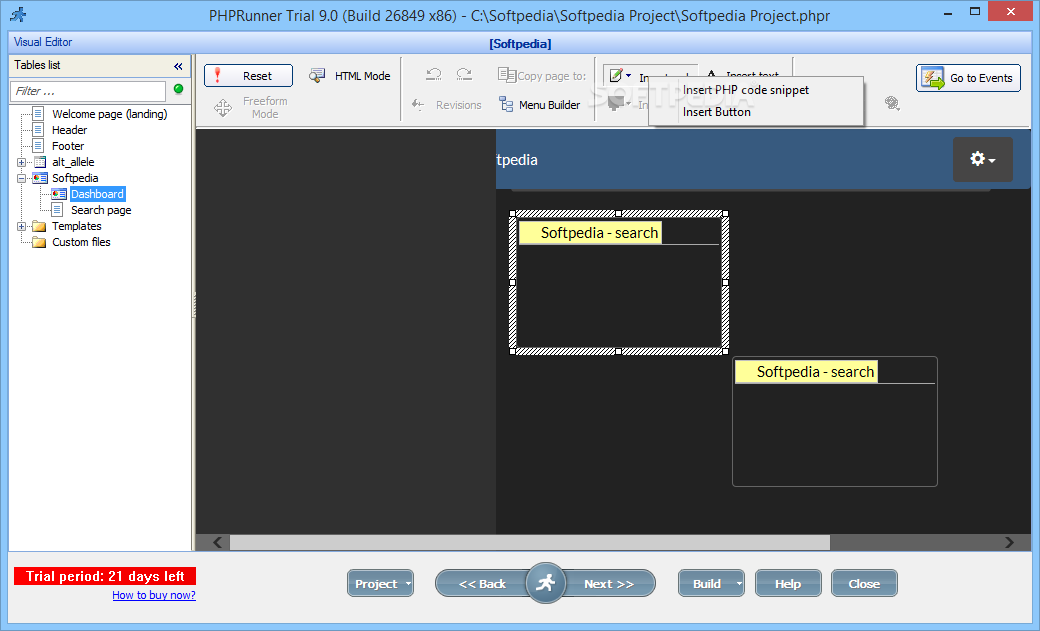Click the Visual Editor tab label
1040x631 pixels.
43,42
